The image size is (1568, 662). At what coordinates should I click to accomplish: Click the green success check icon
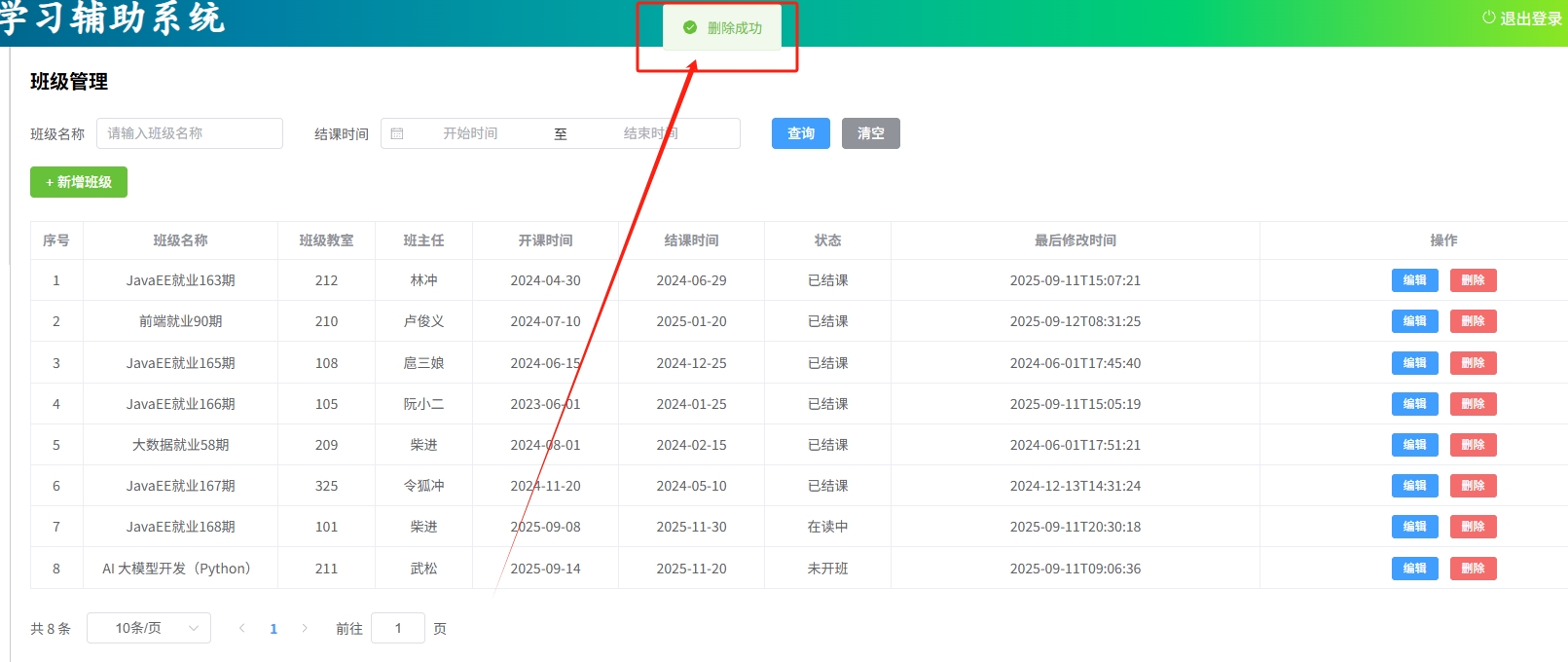690,27
